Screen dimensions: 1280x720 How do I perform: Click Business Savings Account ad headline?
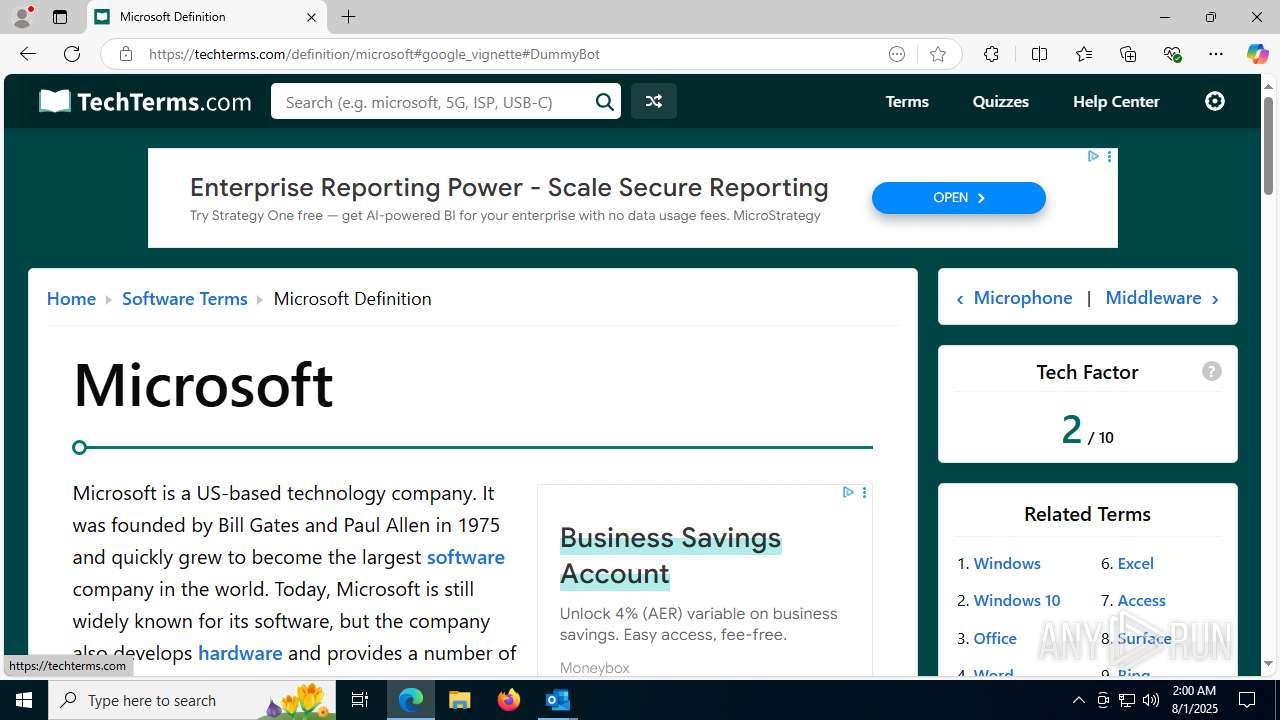coord(670,555)
